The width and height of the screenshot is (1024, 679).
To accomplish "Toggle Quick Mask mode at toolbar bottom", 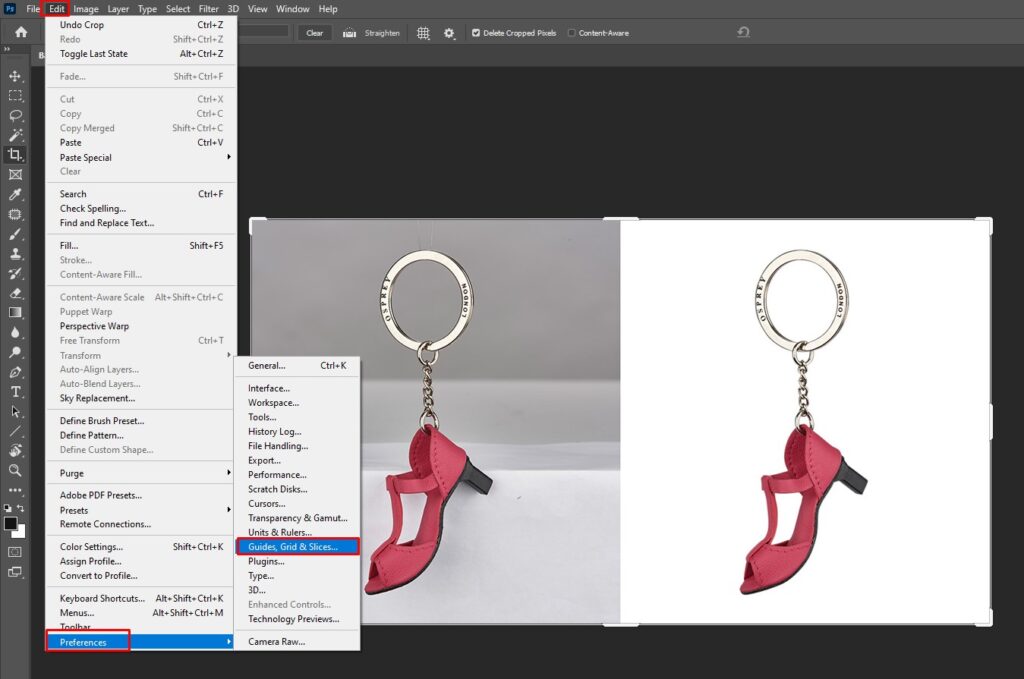I will 15,551.
